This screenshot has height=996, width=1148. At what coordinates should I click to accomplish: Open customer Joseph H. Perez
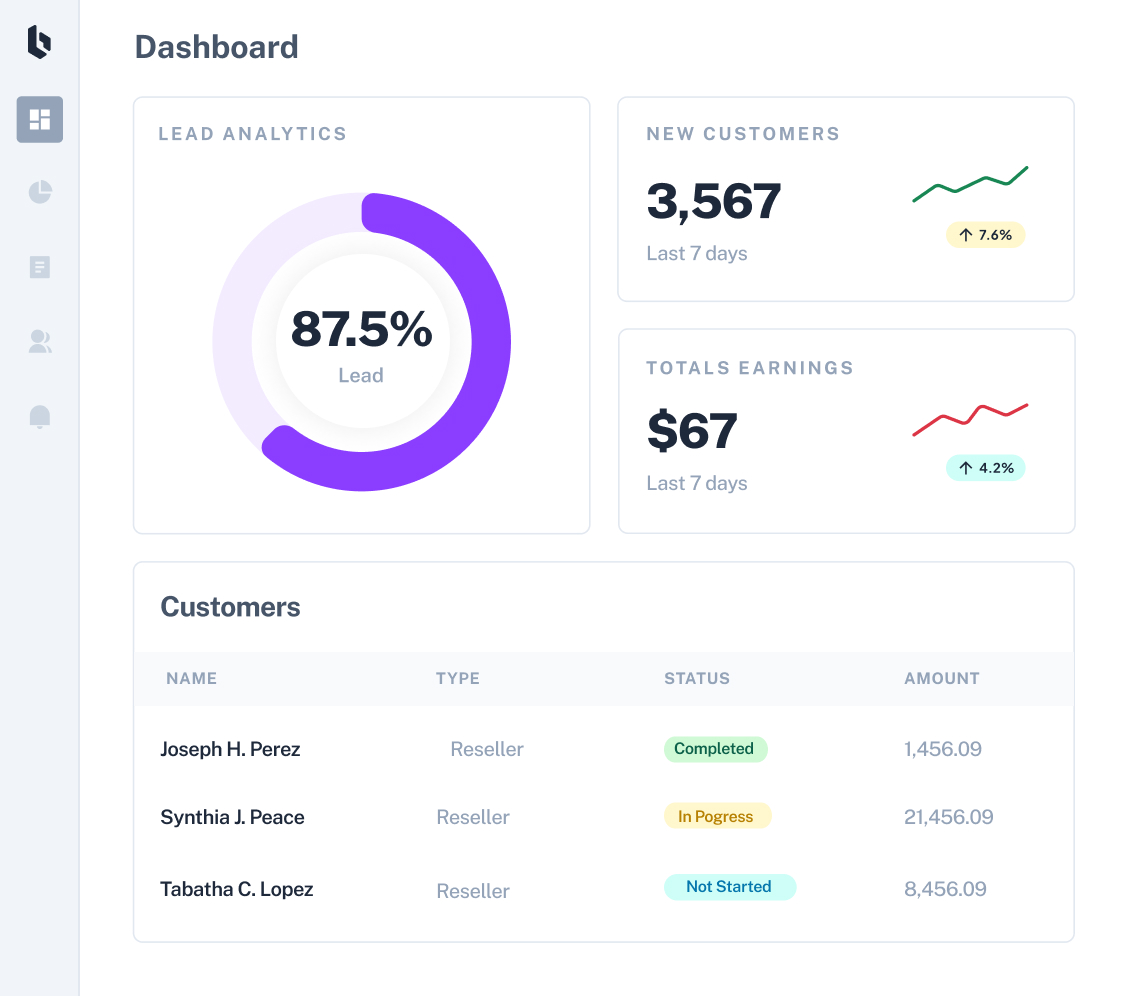pos(231,749)
